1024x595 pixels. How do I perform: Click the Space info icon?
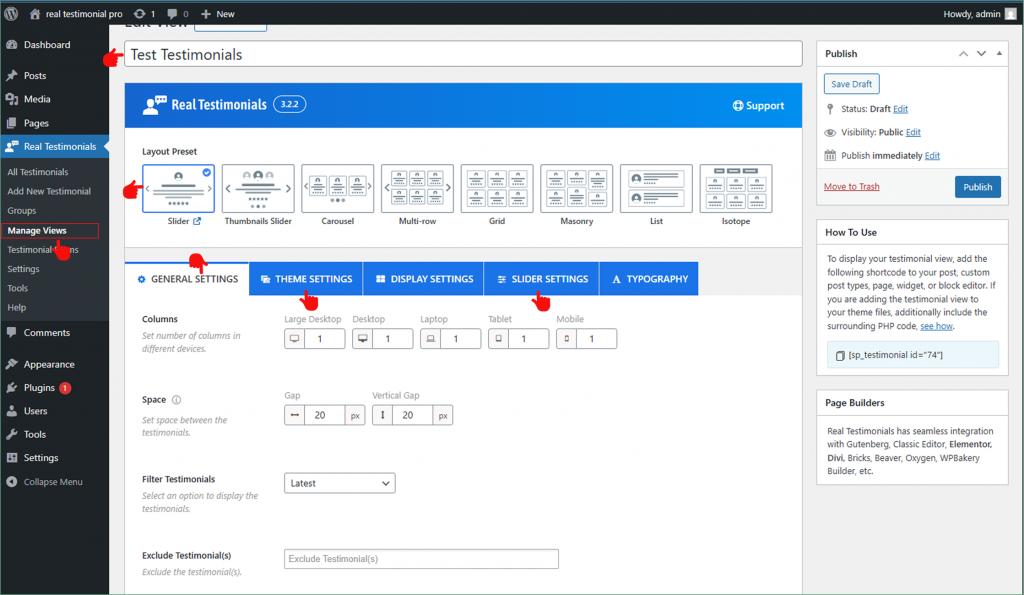pyautogui.click(x=176, y=400)
